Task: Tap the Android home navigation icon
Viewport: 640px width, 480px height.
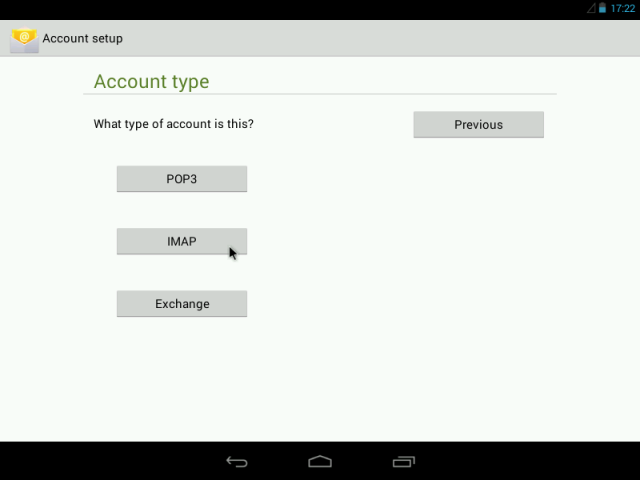Action: [x=320, y=462]
